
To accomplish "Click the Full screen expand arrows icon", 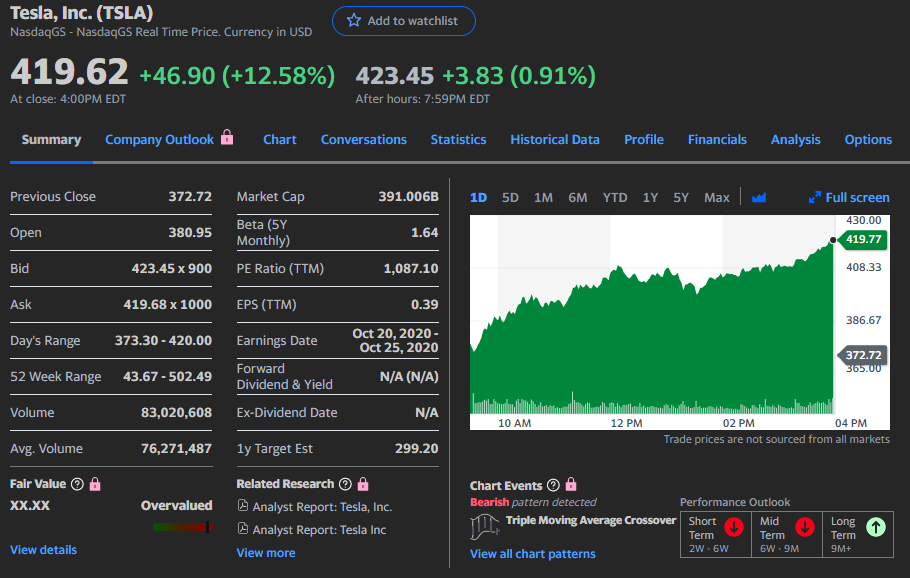I will 815,197.
